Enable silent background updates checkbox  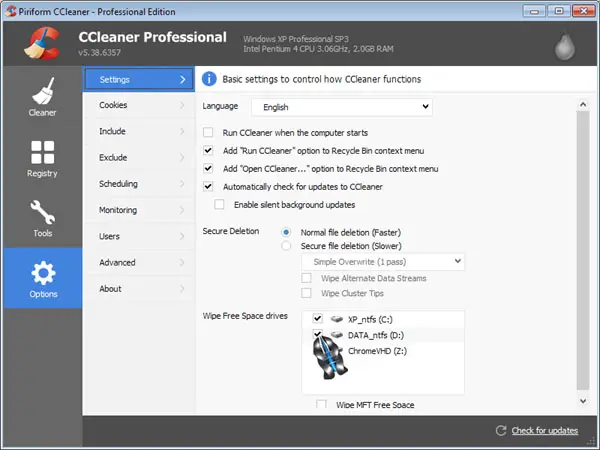pos(219,204)
